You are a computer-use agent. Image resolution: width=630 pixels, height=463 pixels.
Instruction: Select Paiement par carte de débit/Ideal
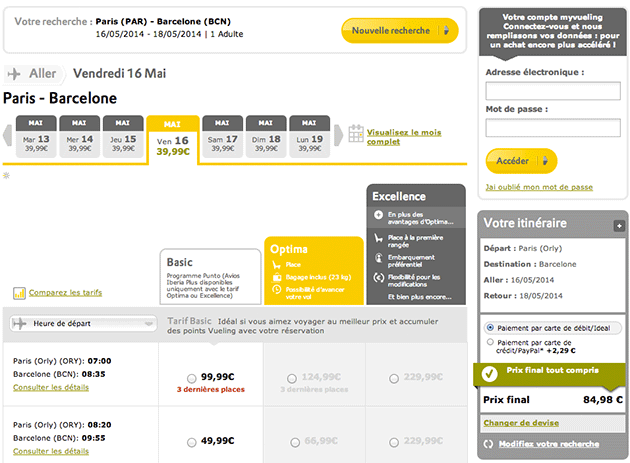tap(490, 328)
